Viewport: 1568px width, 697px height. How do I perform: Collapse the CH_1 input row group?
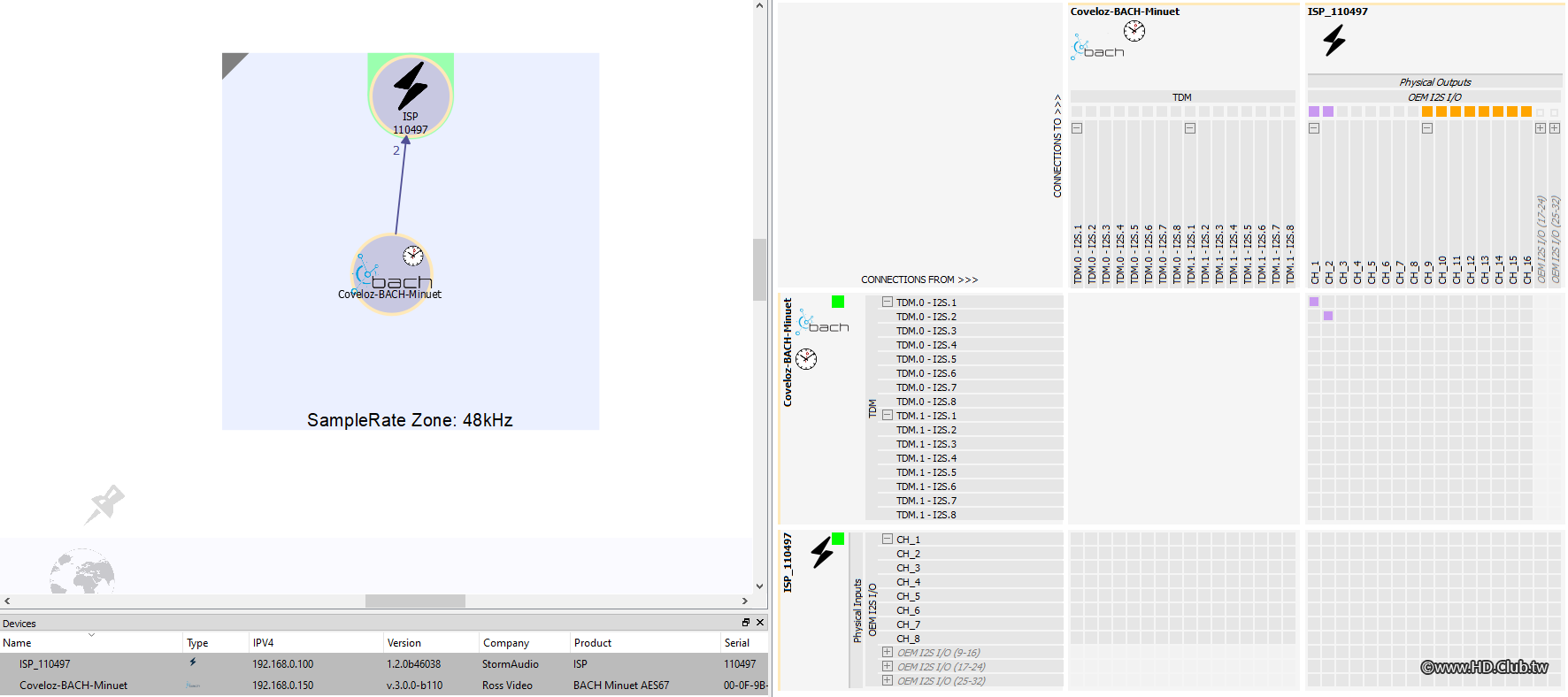pyautogui.click(x=888, y=539)
